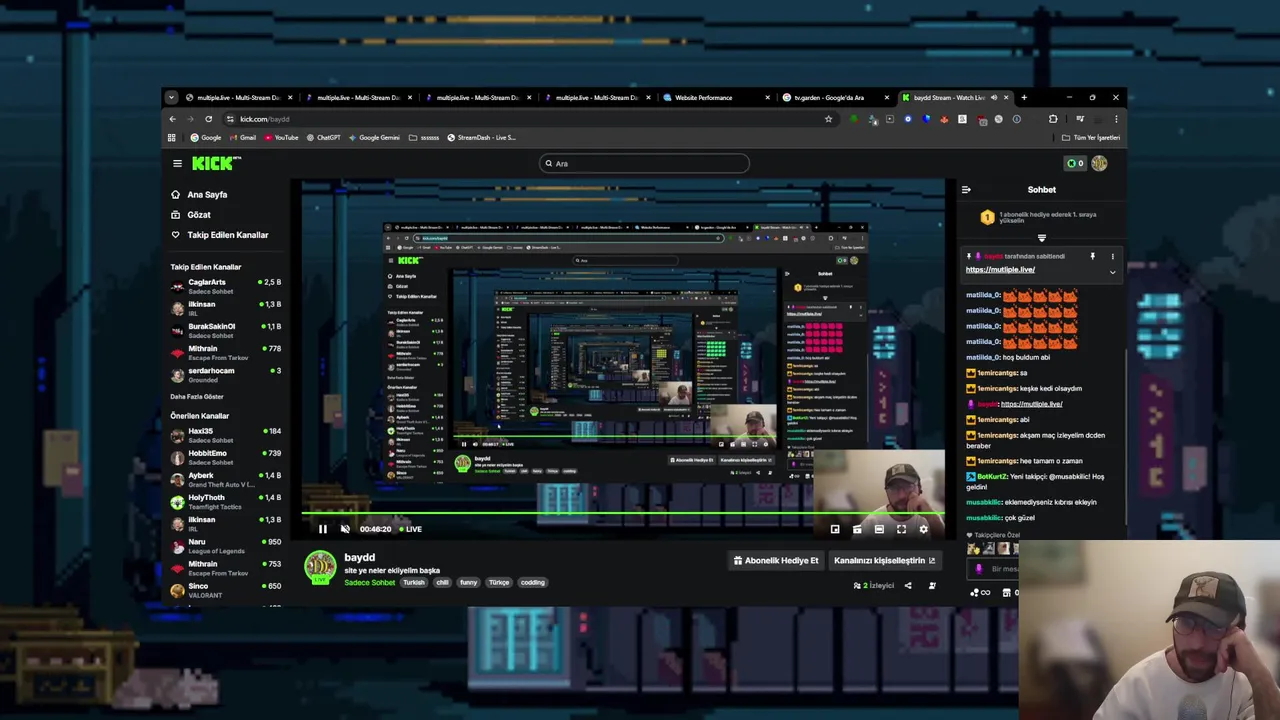Screen dimensions: 1280x720
Task: Switch to Website Performance tab
Action: (x=717, y=98)
